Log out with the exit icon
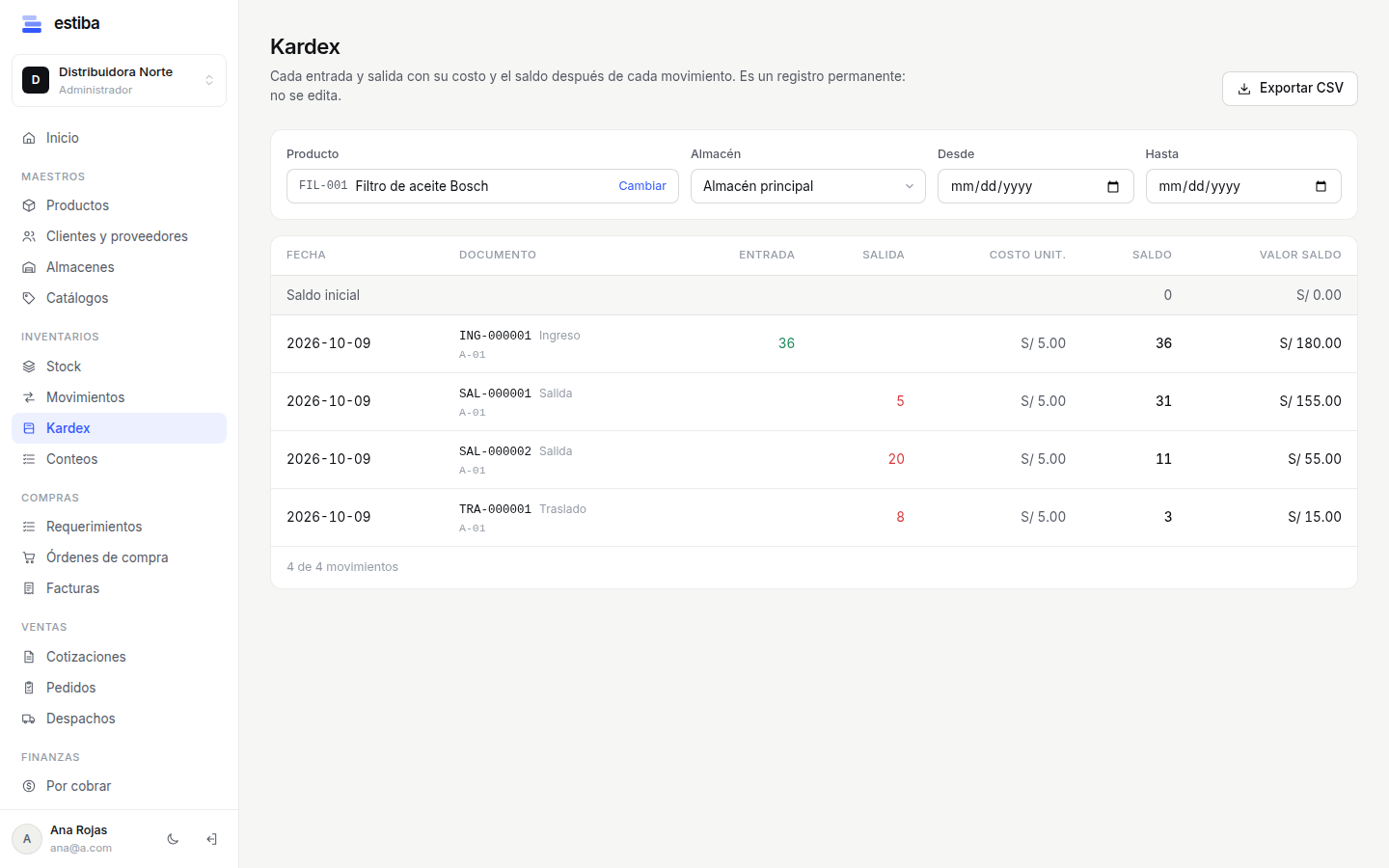The height and width of the screenshot is (868, 1389). point(211,839)
